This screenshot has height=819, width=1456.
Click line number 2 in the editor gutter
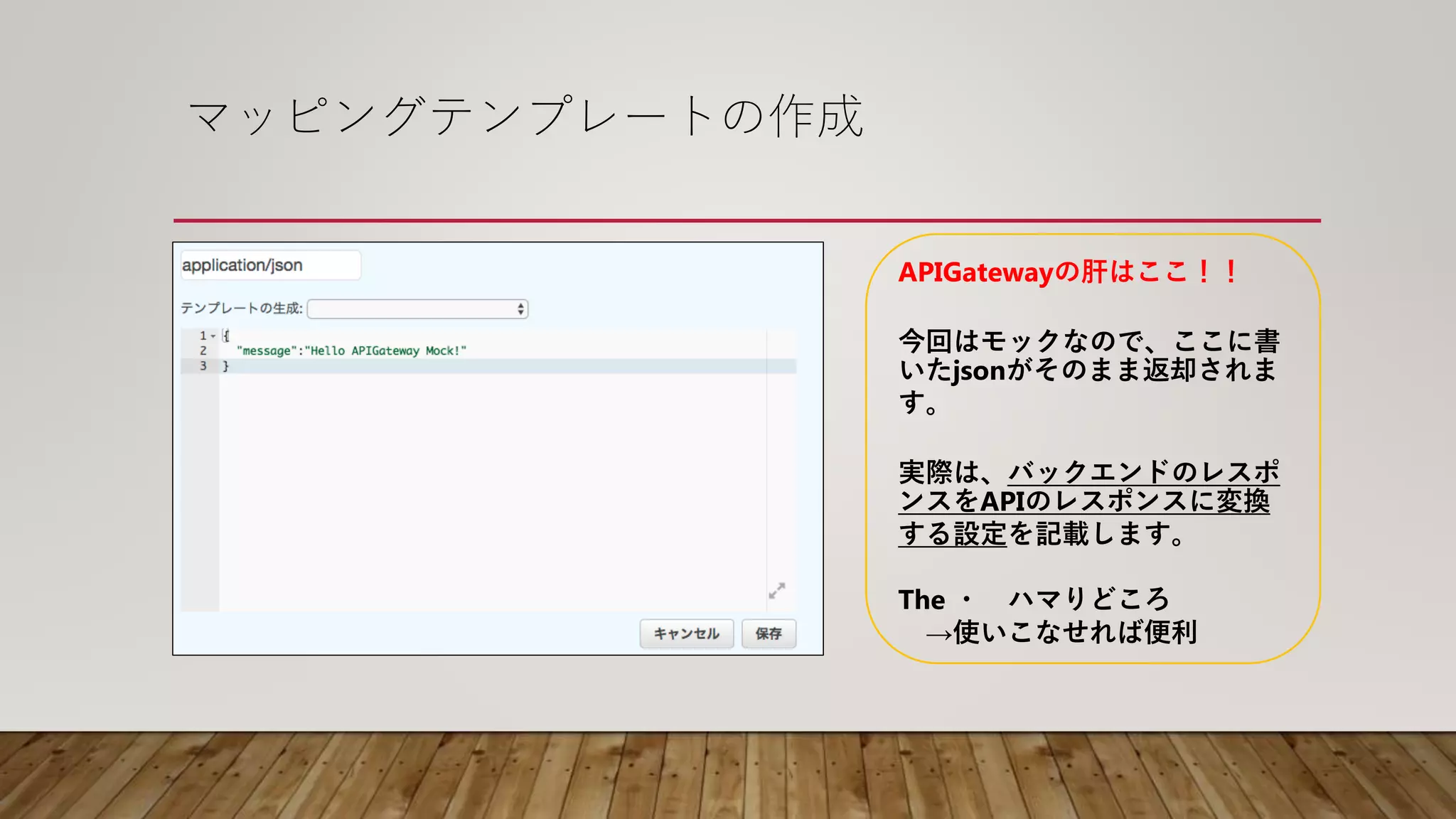pyautogui.click(x=203, y=350)
